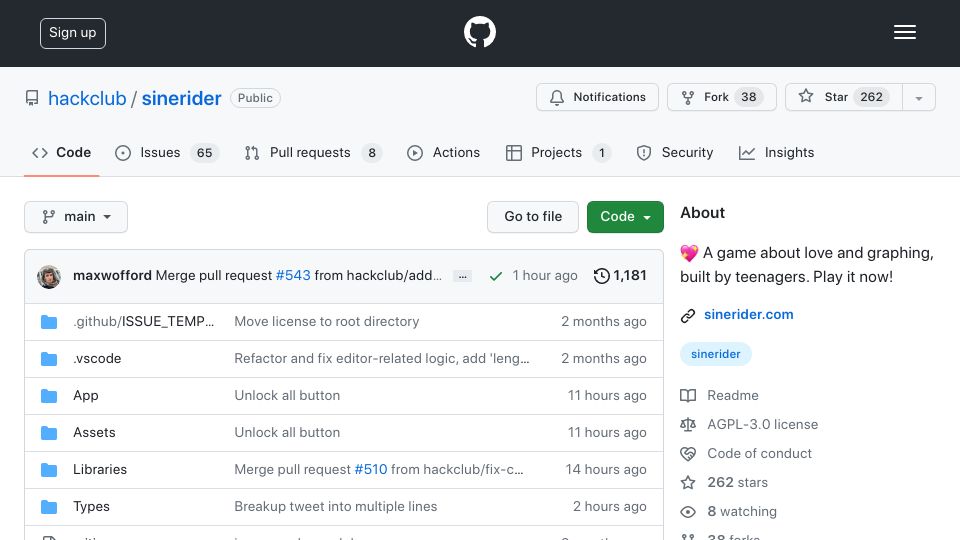View the Insights tab

click(x=776, y=152)
